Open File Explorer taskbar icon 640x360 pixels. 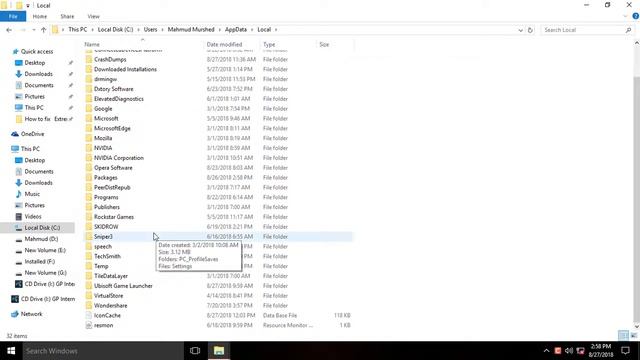pos(219,351)
